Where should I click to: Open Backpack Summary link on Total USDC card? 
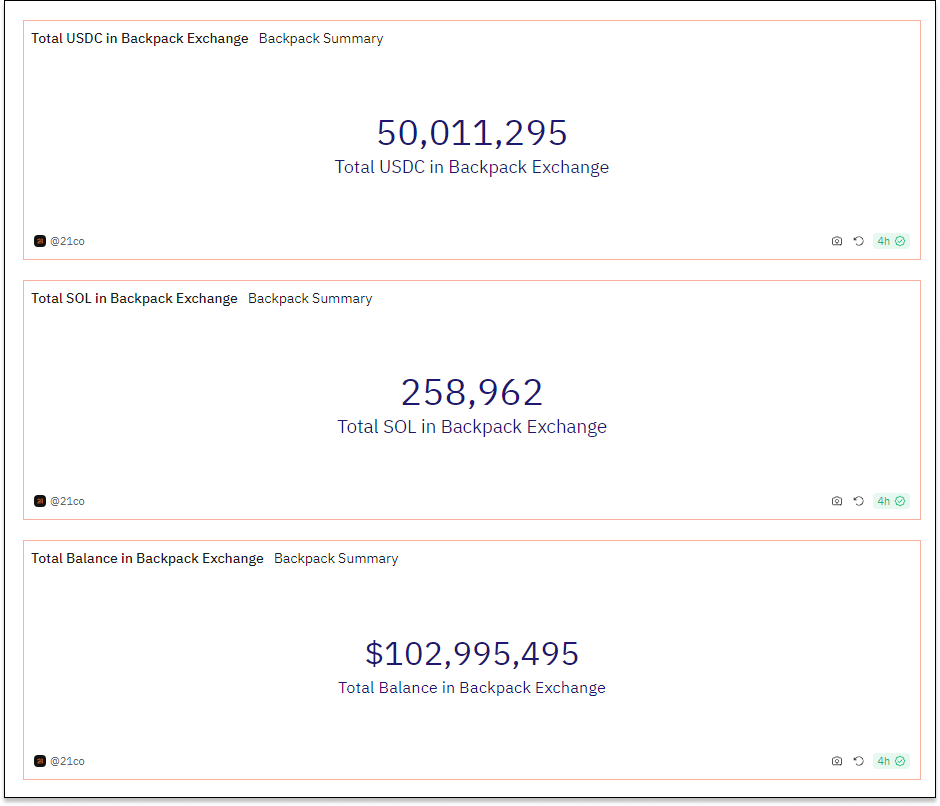tap(321, 38)
